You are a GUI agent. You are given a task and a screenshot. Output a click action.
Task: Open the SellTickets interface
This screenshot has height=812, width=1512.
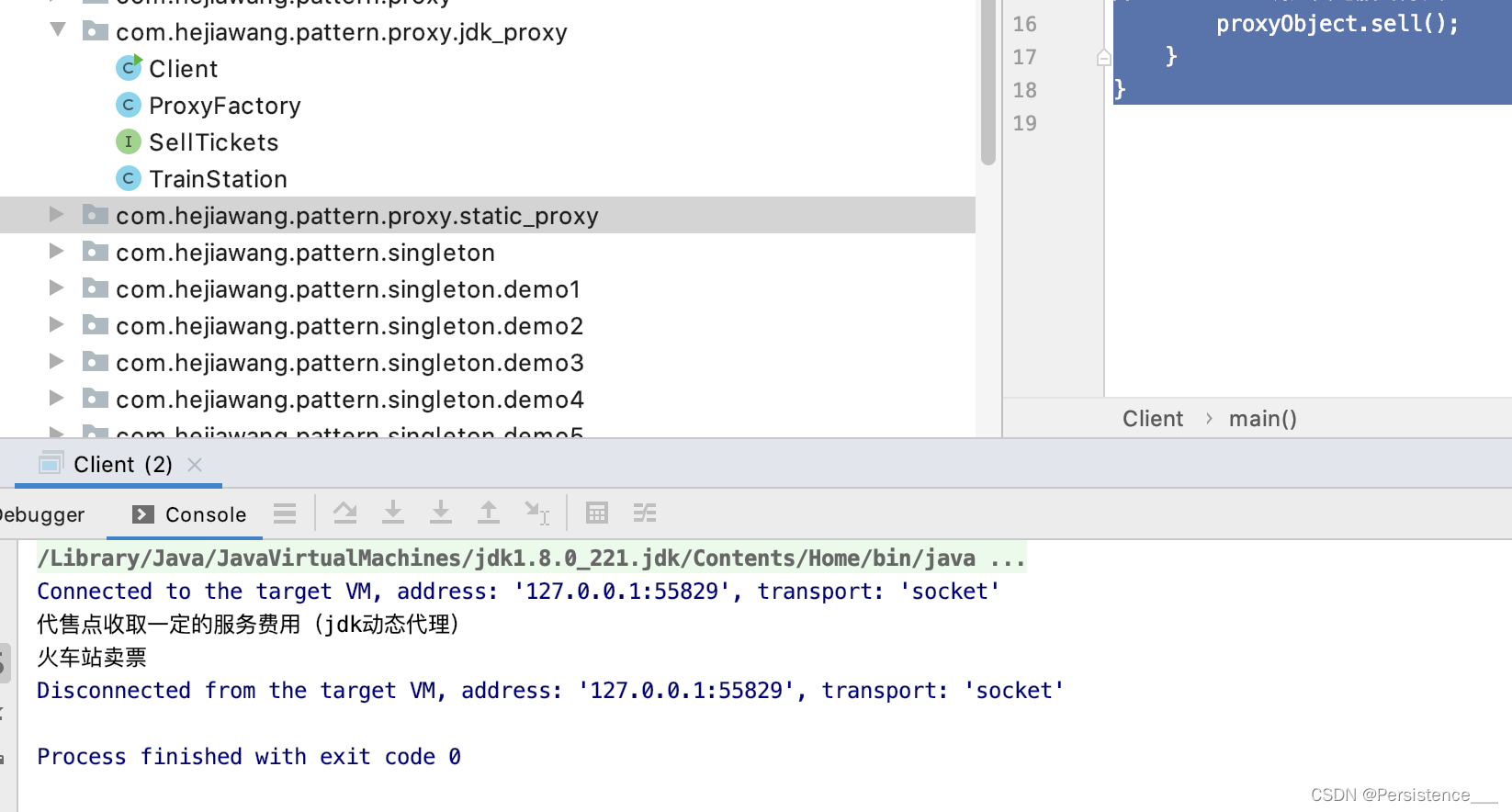point(214,142)
